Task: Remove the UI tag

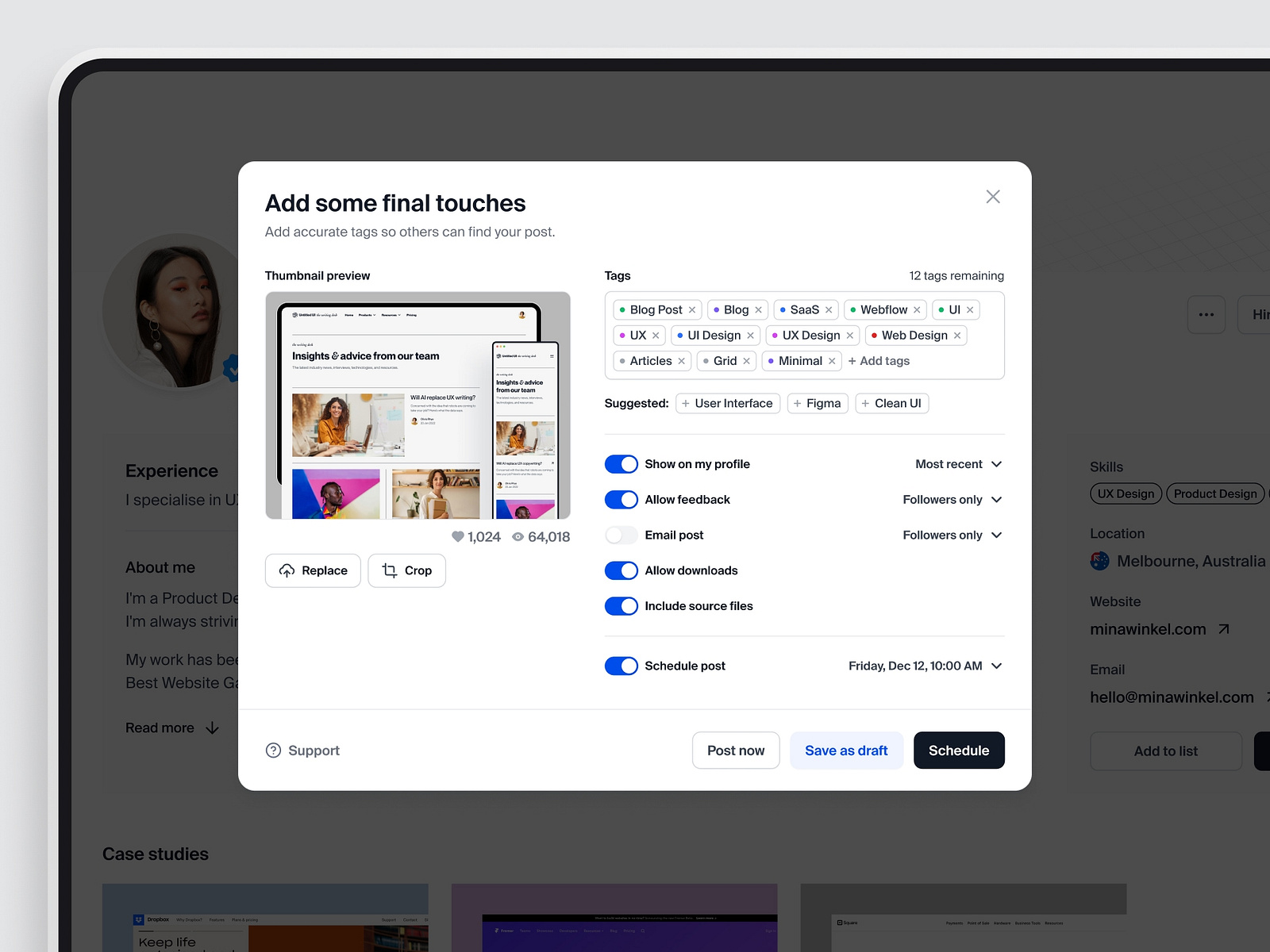Action: [x=970, y=310]
